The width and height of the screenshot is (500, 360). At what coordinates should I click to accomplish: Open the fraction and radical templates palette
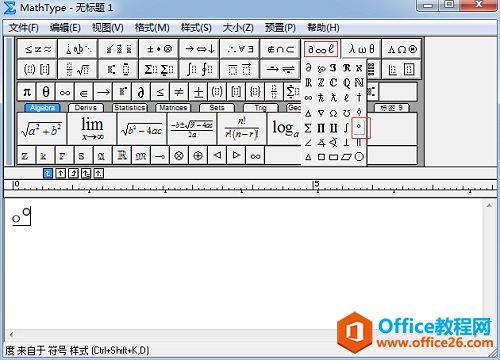[x=78, y=69]
